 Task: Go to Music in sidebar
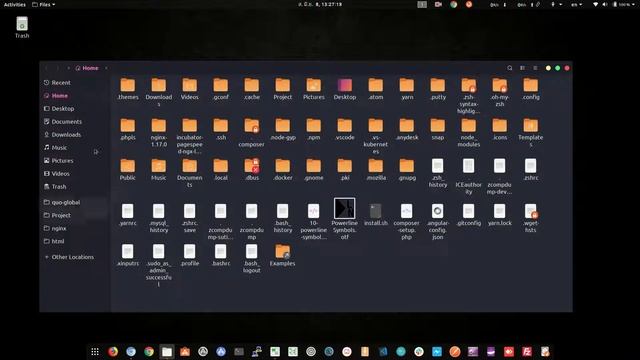(75, 148)
